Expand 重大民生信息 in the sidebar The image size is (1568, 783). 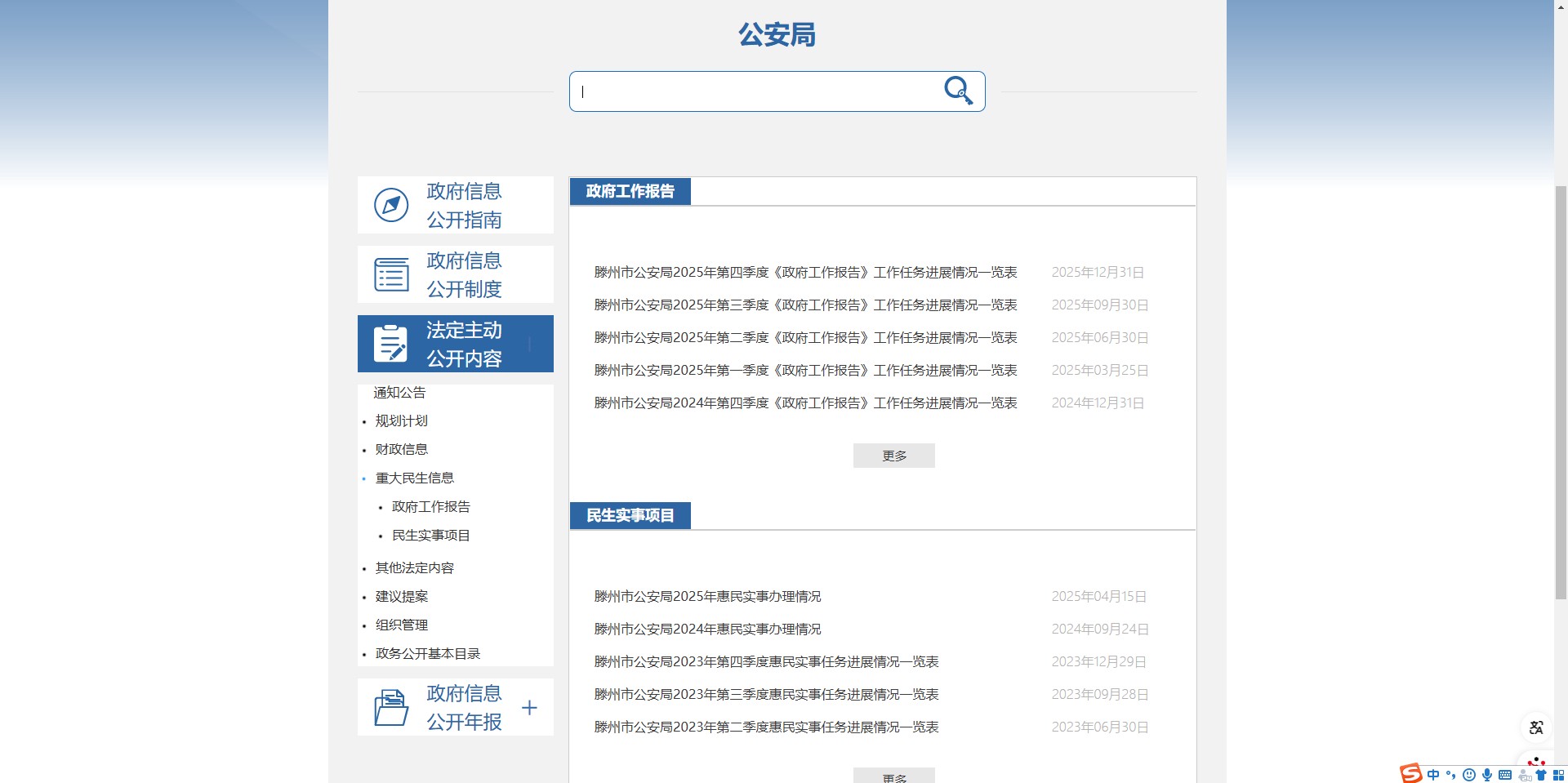415,478
